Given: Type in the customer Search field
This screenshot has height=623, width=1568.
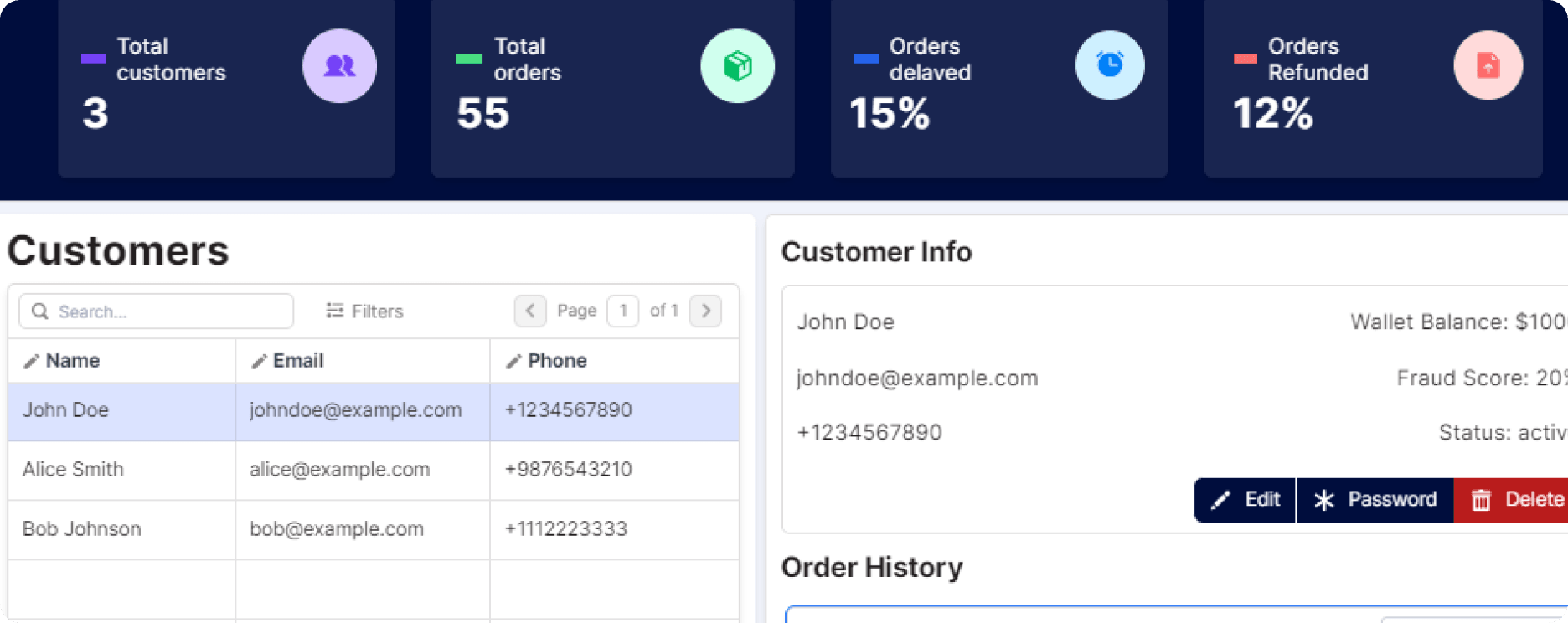Looking at the screenshot, I should coord(168,311).
